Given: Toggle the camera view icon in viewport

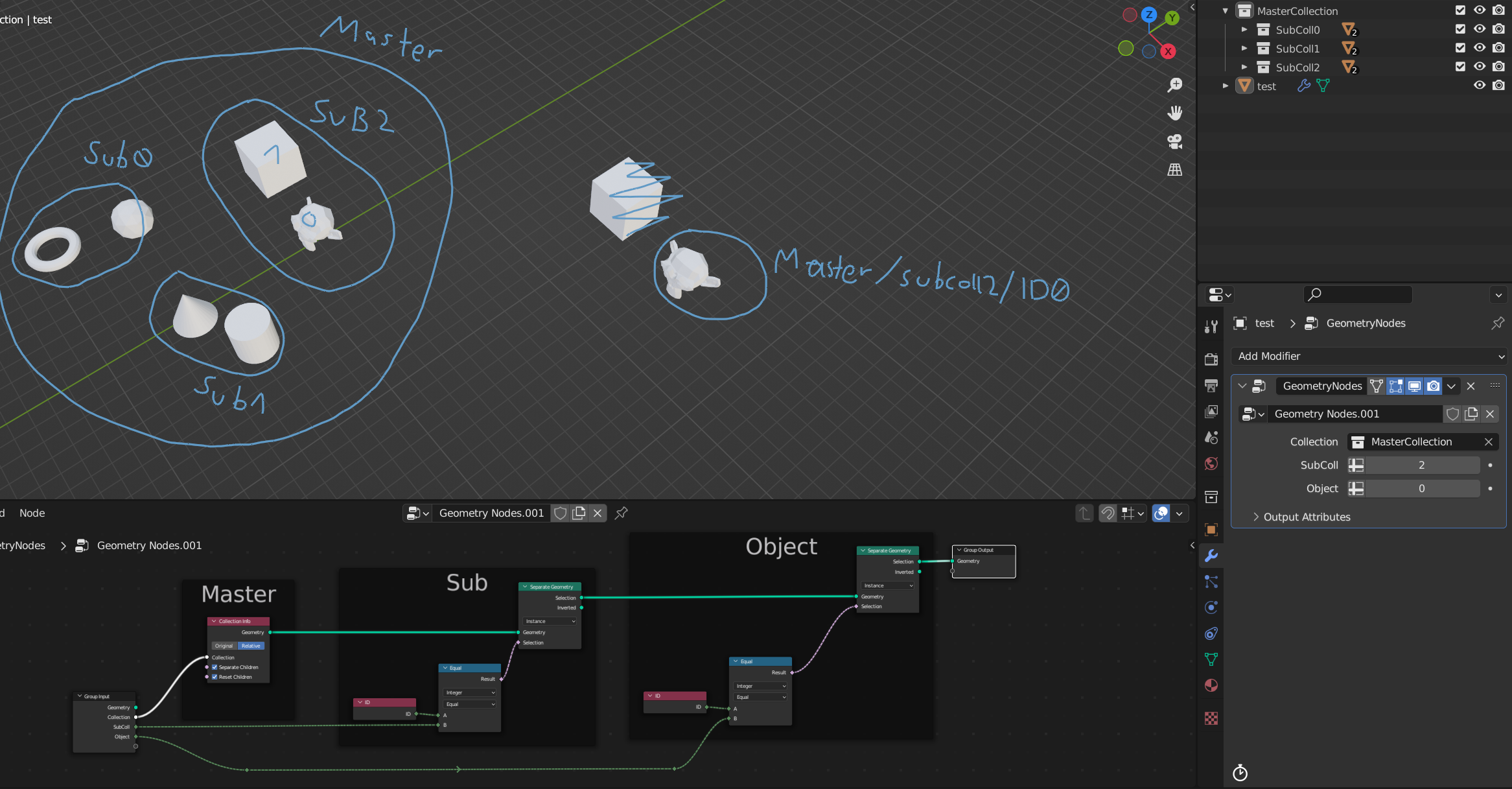Looking at the screenshot, I should point(1174,141).
